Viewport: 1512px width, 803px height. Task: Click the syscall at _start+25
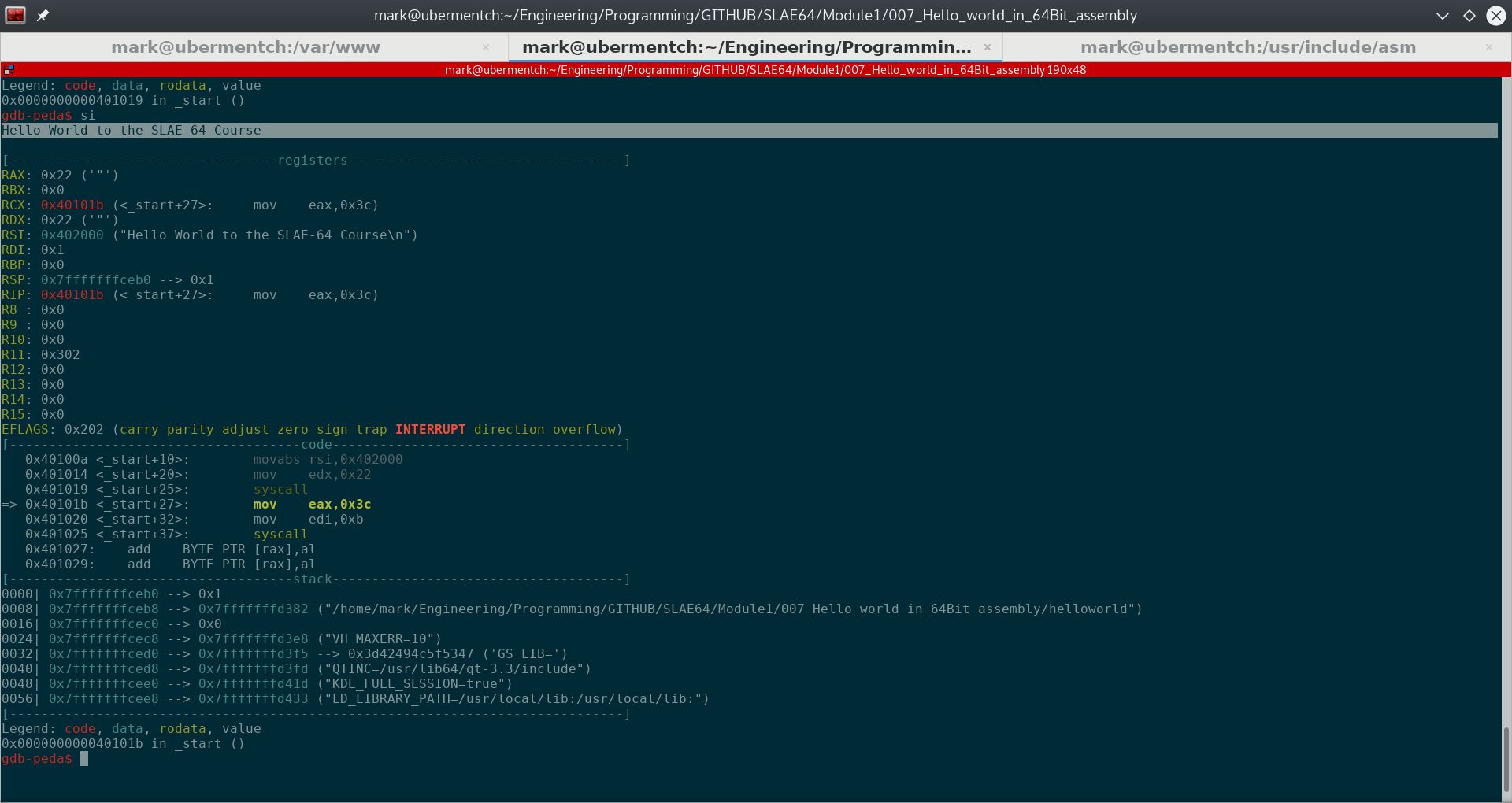[280, 490]
